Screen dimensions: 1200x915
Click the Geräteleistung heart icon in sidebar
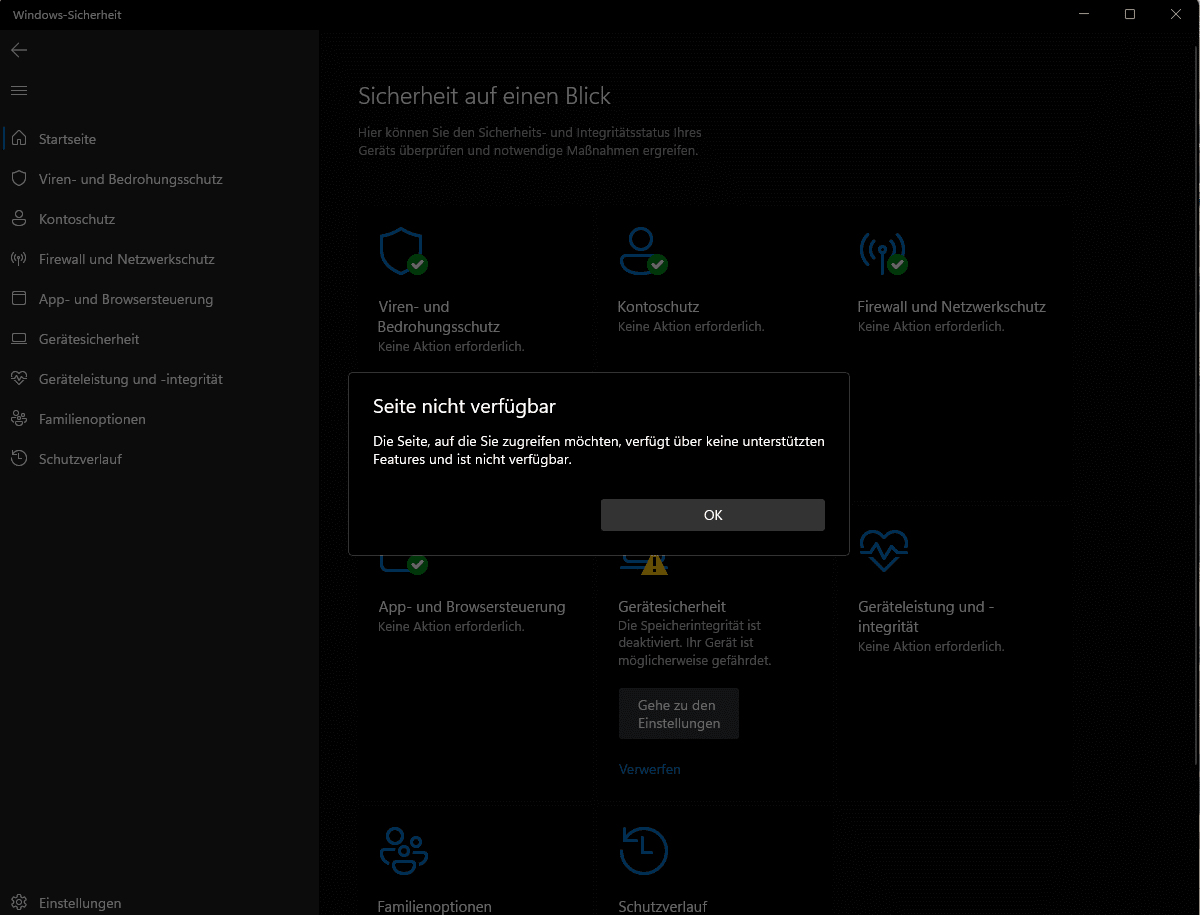tap(19, 378)
